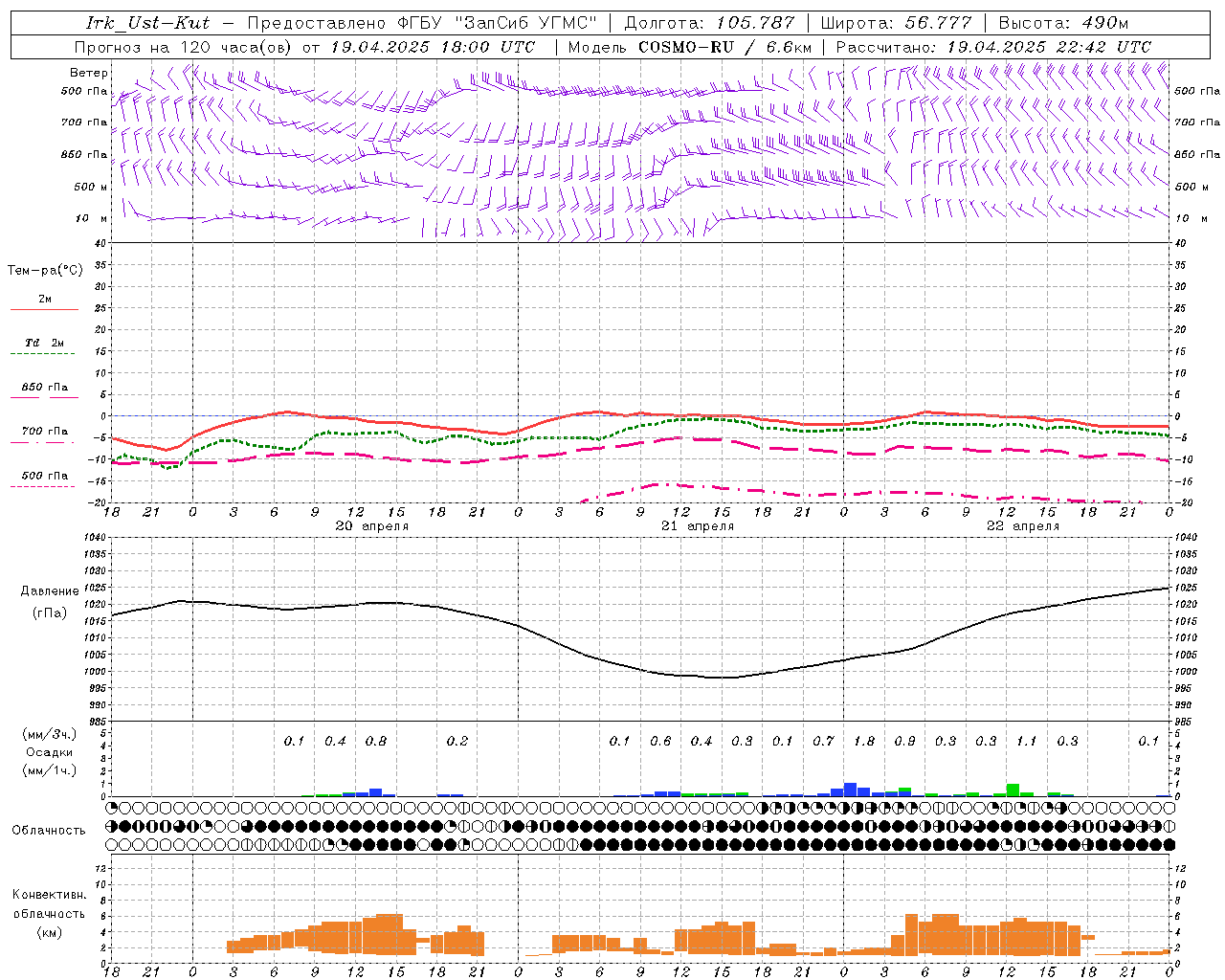Image resolution: width=1225 pixels, height=980 pixels.
Task: Select the elevation text Высота: 490м
Action: 1063,23
